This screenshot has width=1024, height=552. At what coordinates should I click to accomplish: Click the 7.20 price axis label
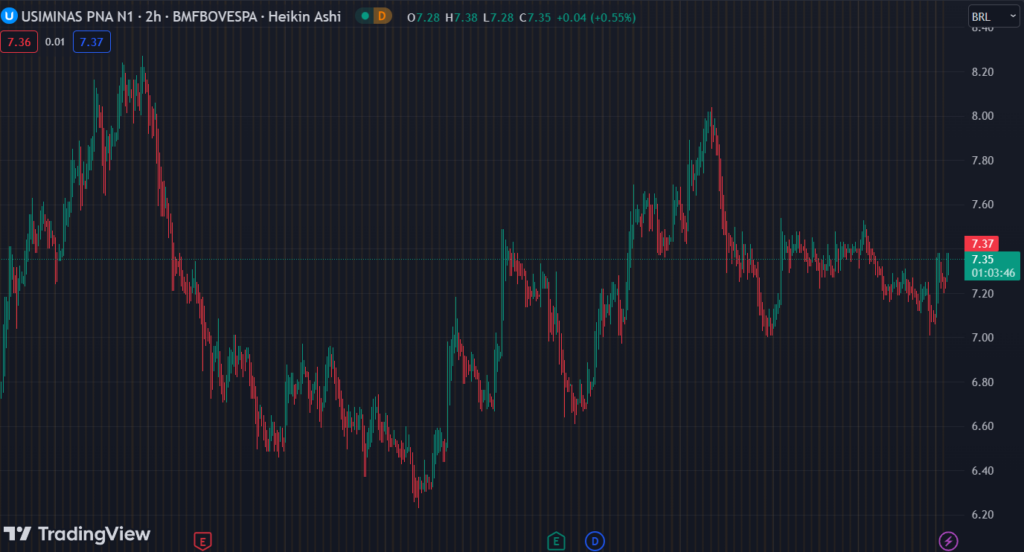(x=982, y=293)
